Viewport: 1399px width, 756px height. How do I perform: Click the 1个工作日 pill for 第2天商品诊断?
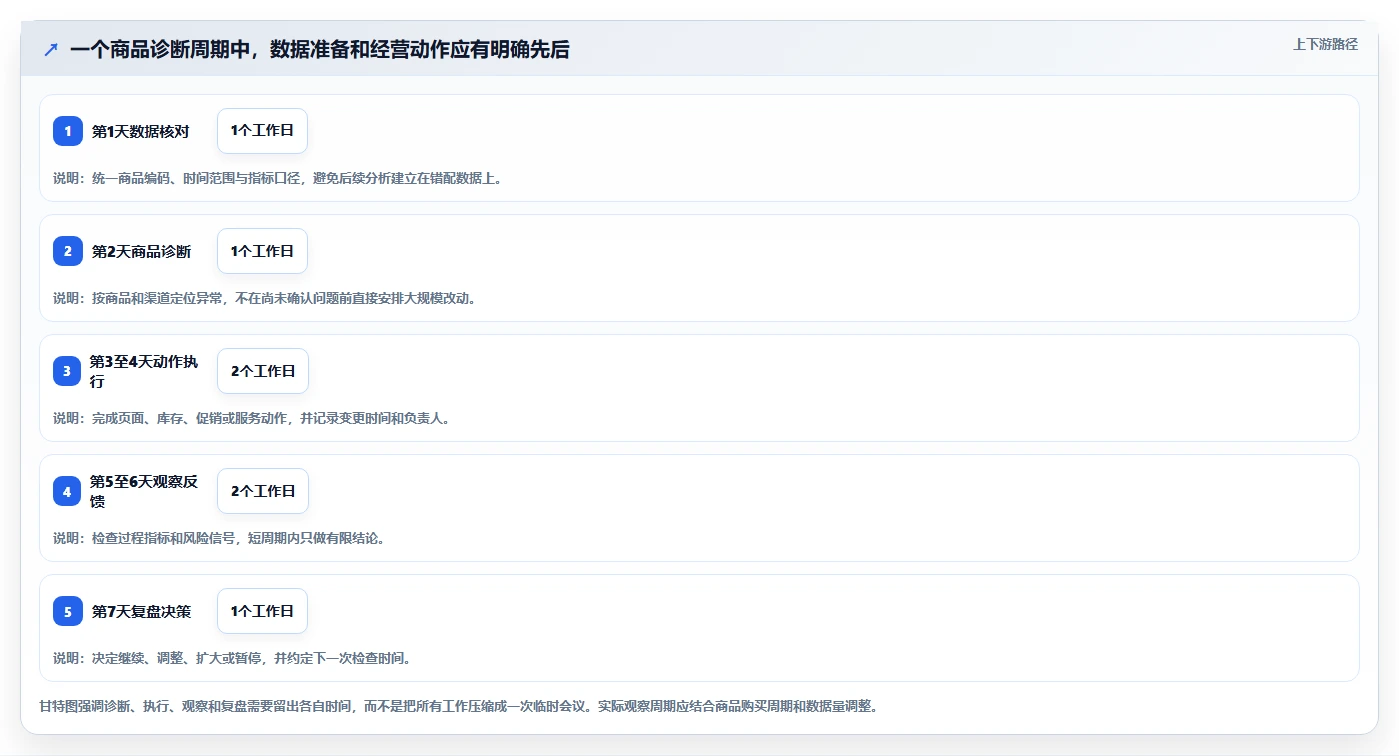tap(262, 251)
